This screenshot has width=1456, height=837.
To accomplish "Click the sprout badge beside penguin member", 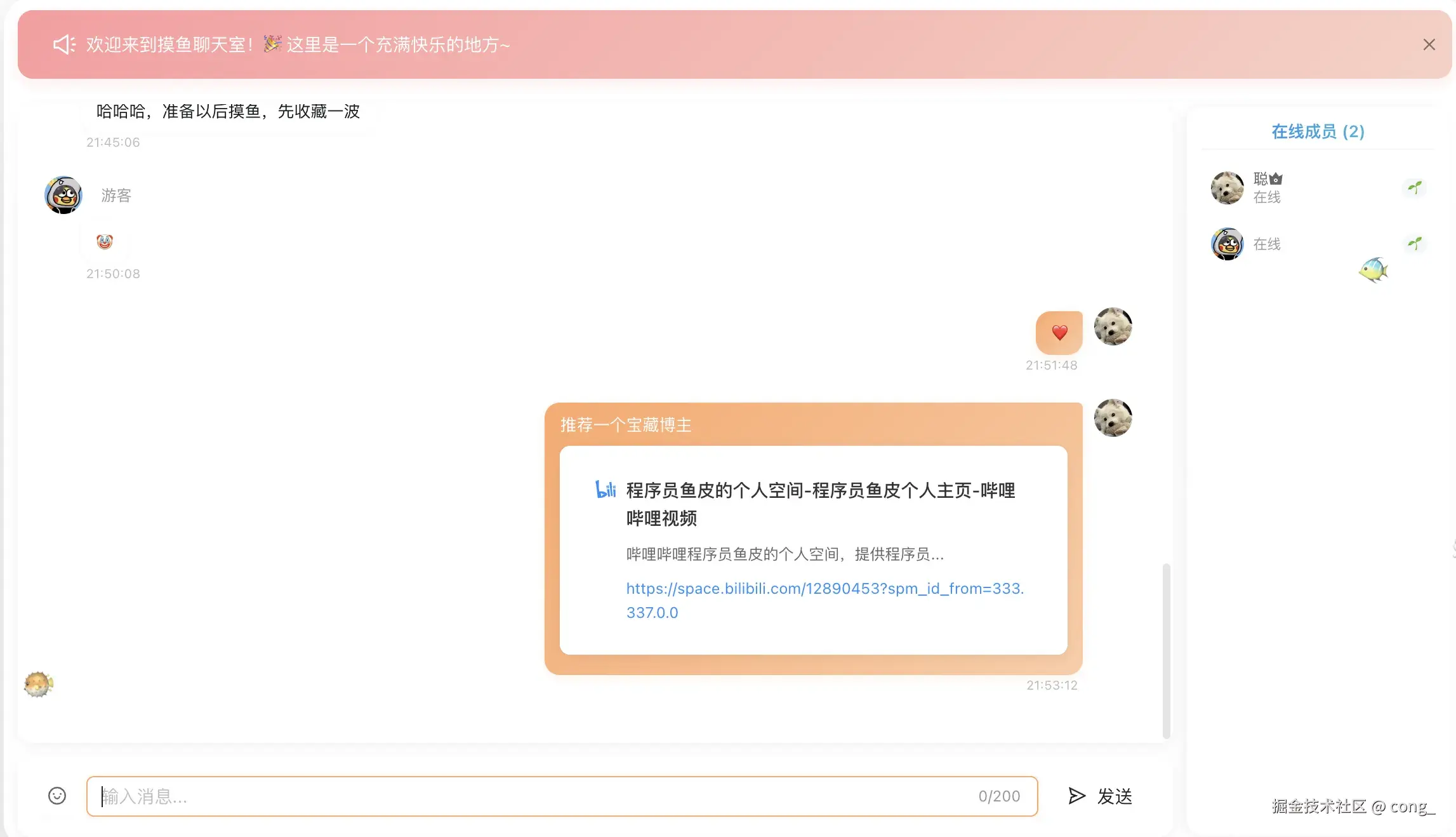I will click(x=1414, y=243).
